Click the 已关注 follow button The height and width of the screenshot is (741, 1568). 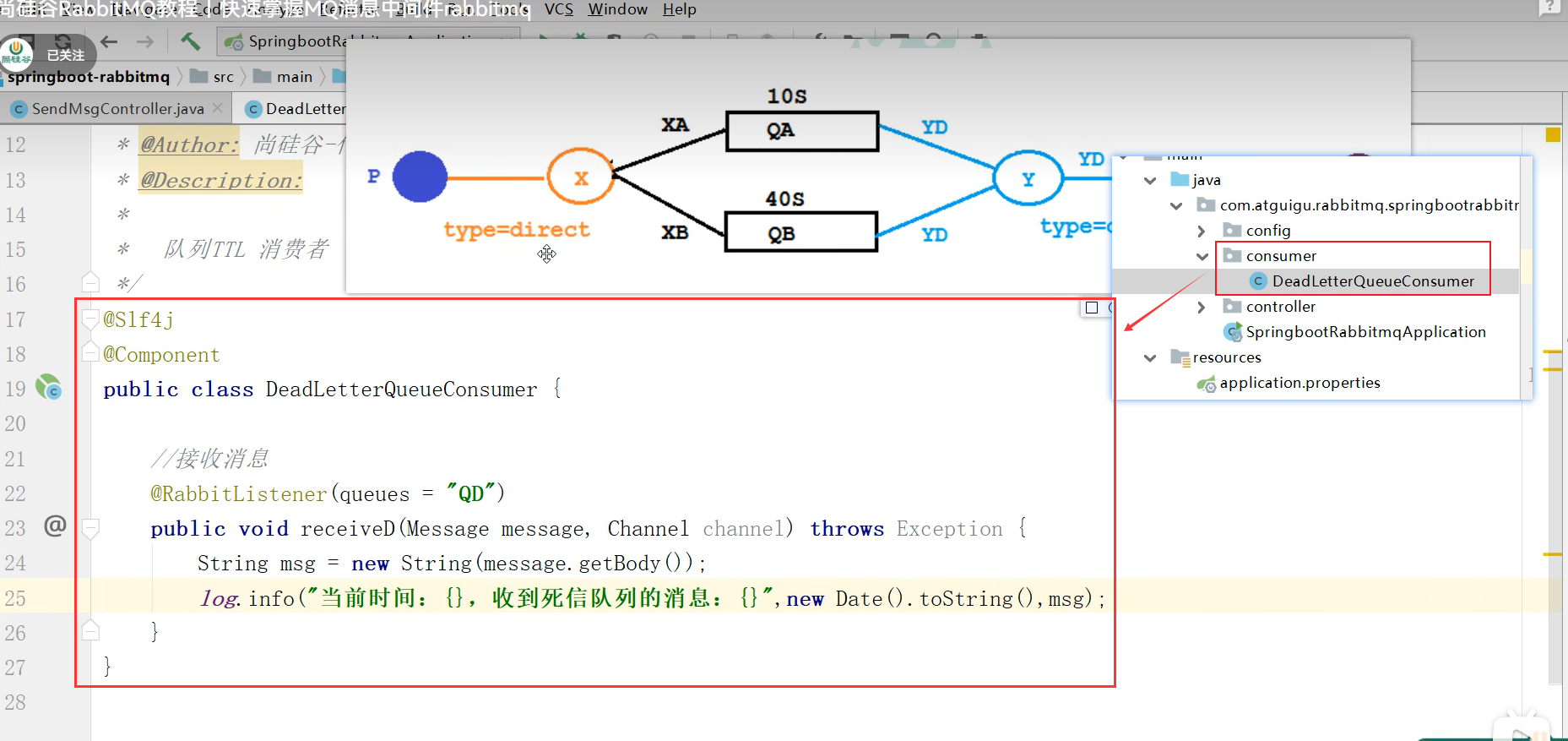click(x=65, y=55)
